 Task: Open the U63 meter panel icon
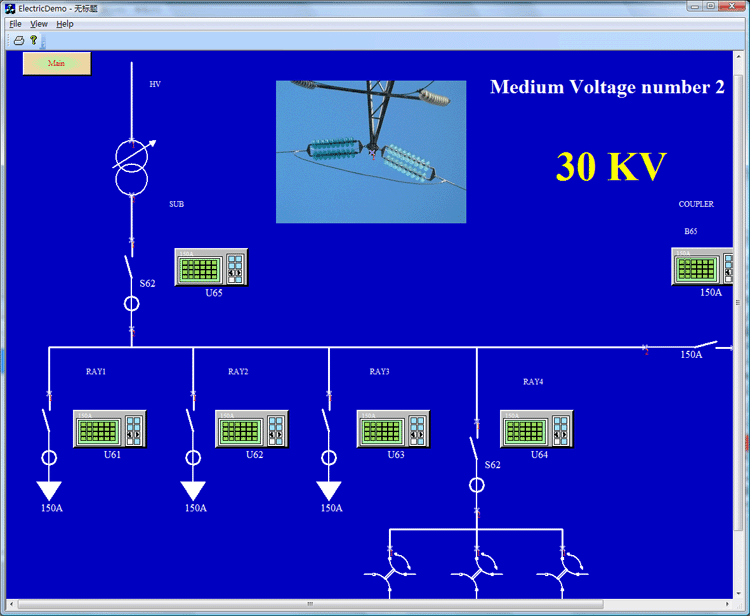(393, 429)
